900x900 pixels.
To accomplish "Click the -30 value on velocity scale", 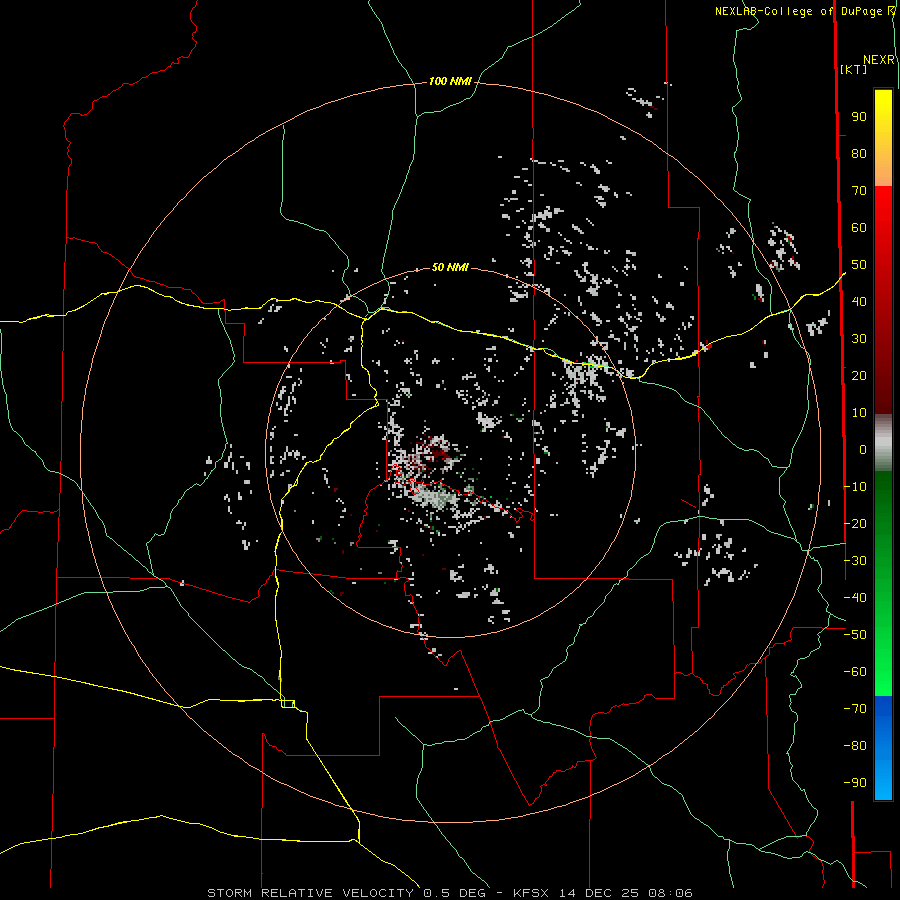I will pyautogui.click(x=855, y=561).
